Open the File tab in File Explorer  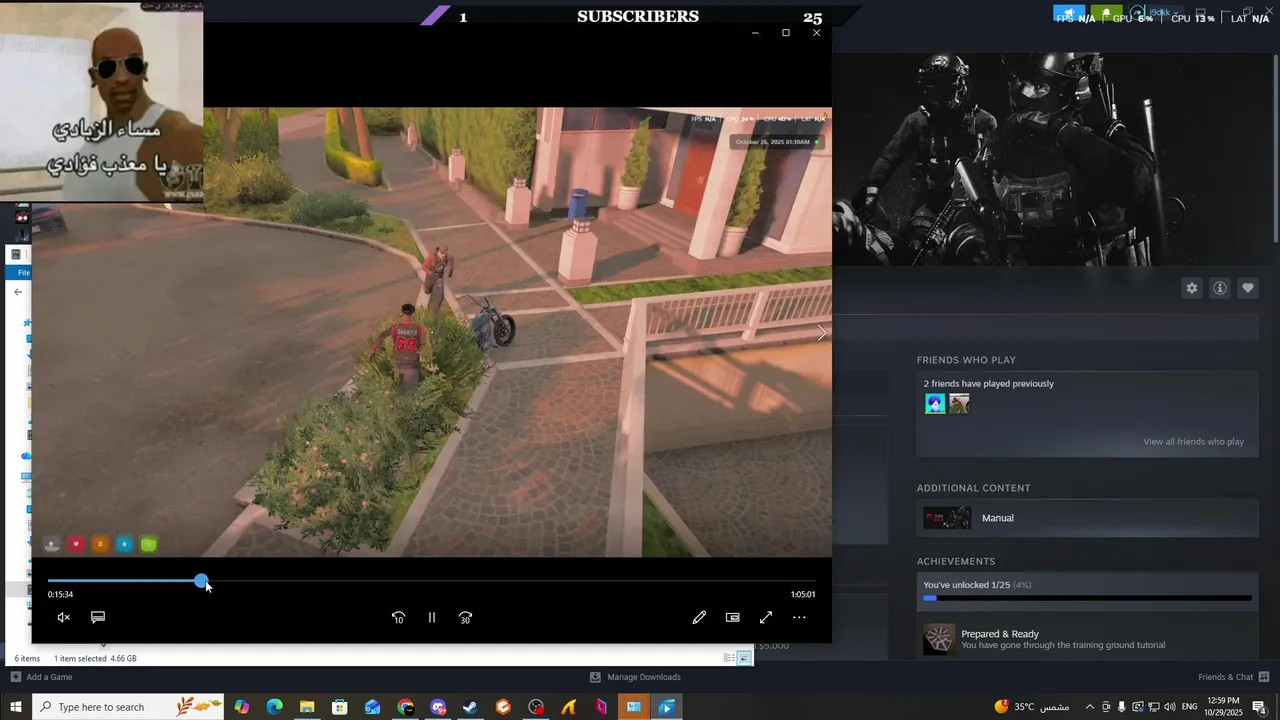click(x=23, y=272)
